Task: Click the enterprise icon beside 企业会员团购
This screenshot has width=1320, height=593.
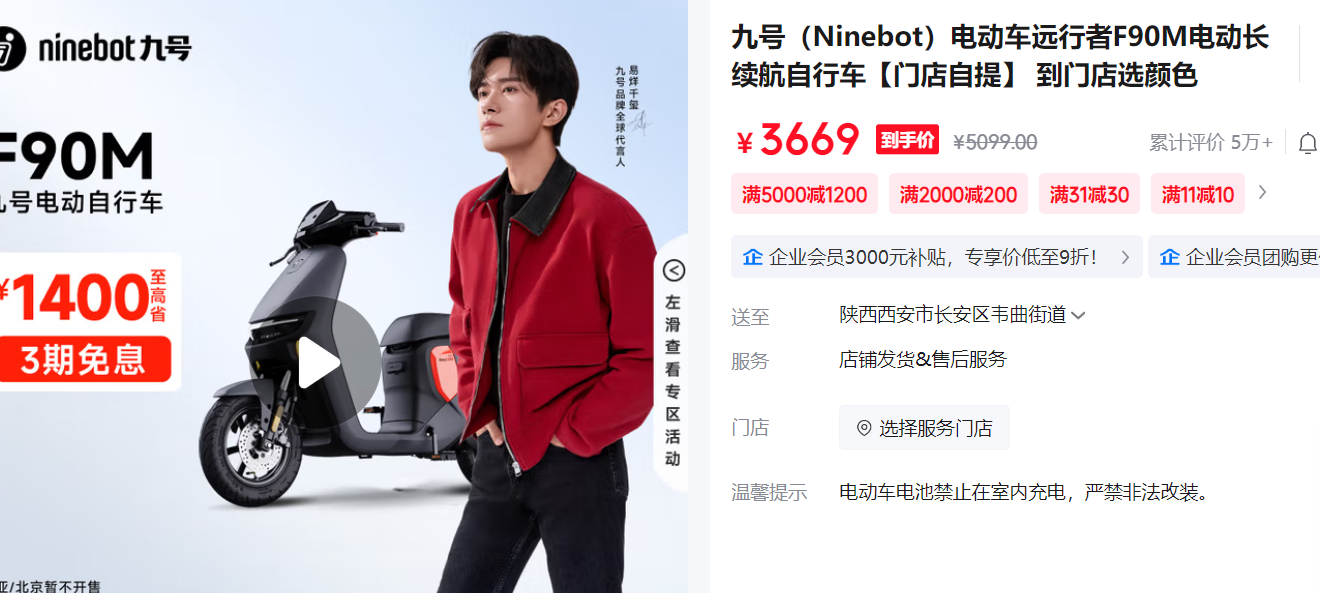Action: (x=1169, y=257)
